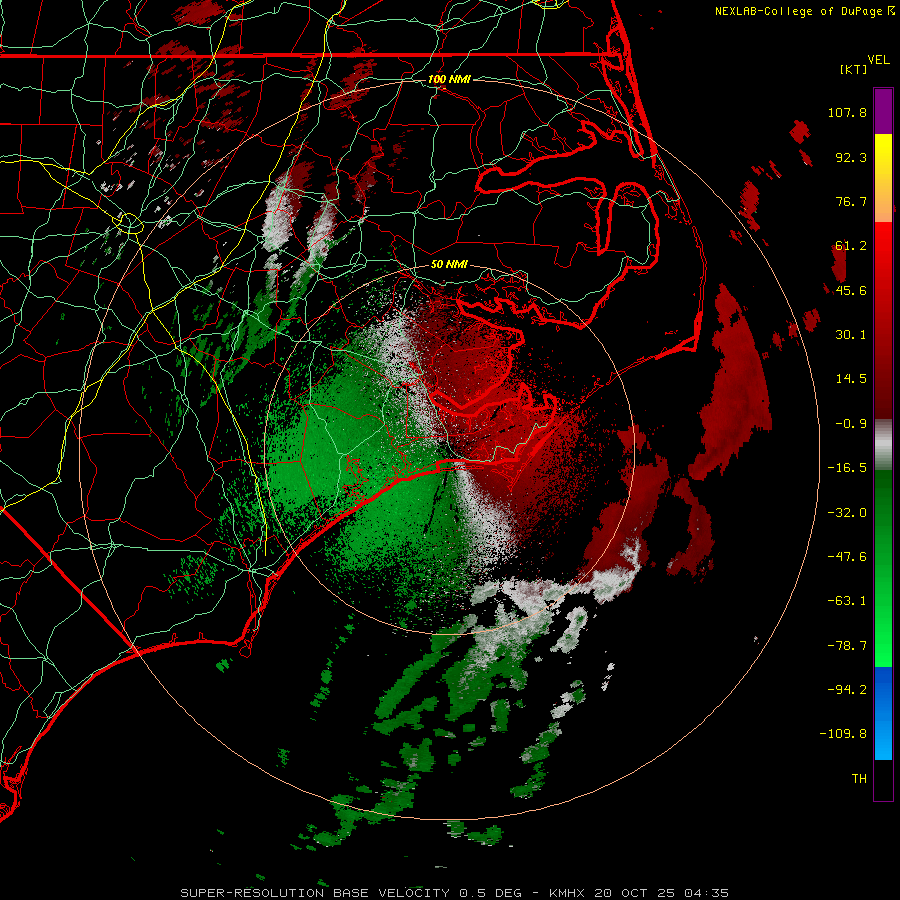Pick the green segment of velocity scale
The height and width of the screenshot is (900, 900).
click(883, 568)
